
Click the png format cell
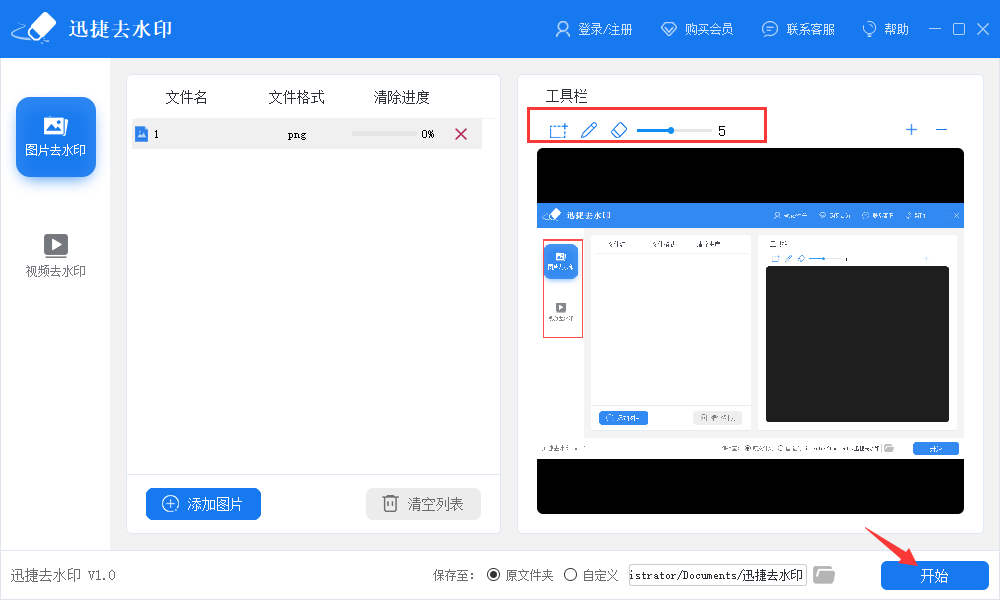pos(297,135)
